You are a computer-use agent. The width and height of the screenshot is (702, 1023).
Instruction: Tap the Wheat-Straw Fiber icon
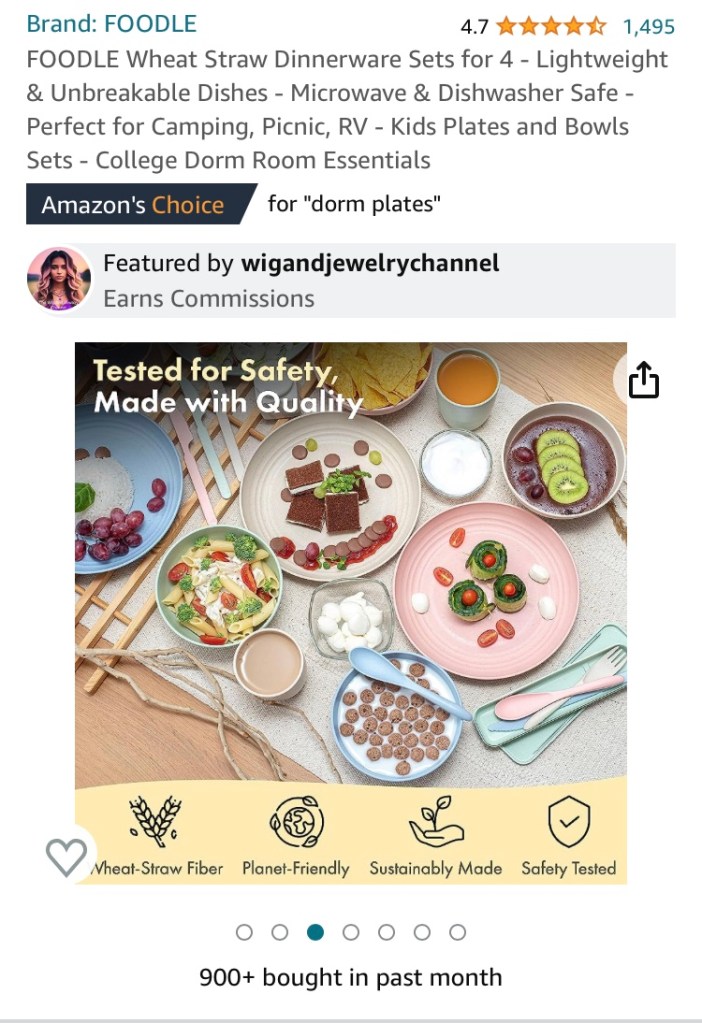pyautogui.click(x=154, y=821)
